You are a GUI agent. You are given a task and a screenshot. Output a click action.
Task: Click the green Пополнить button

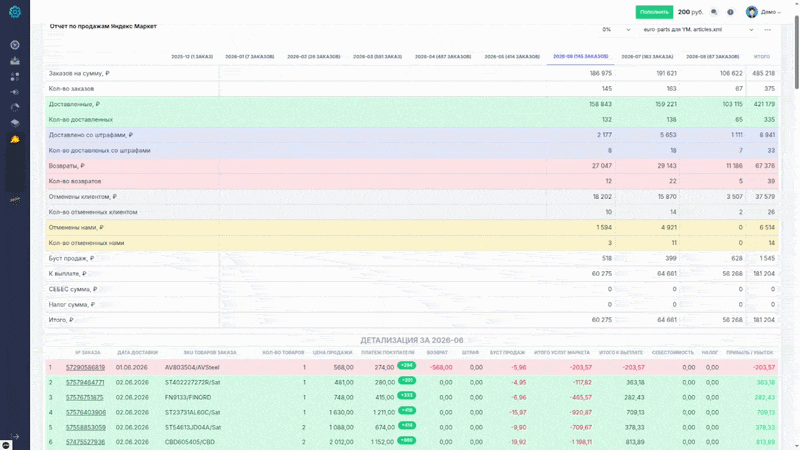tap(654, 12)
